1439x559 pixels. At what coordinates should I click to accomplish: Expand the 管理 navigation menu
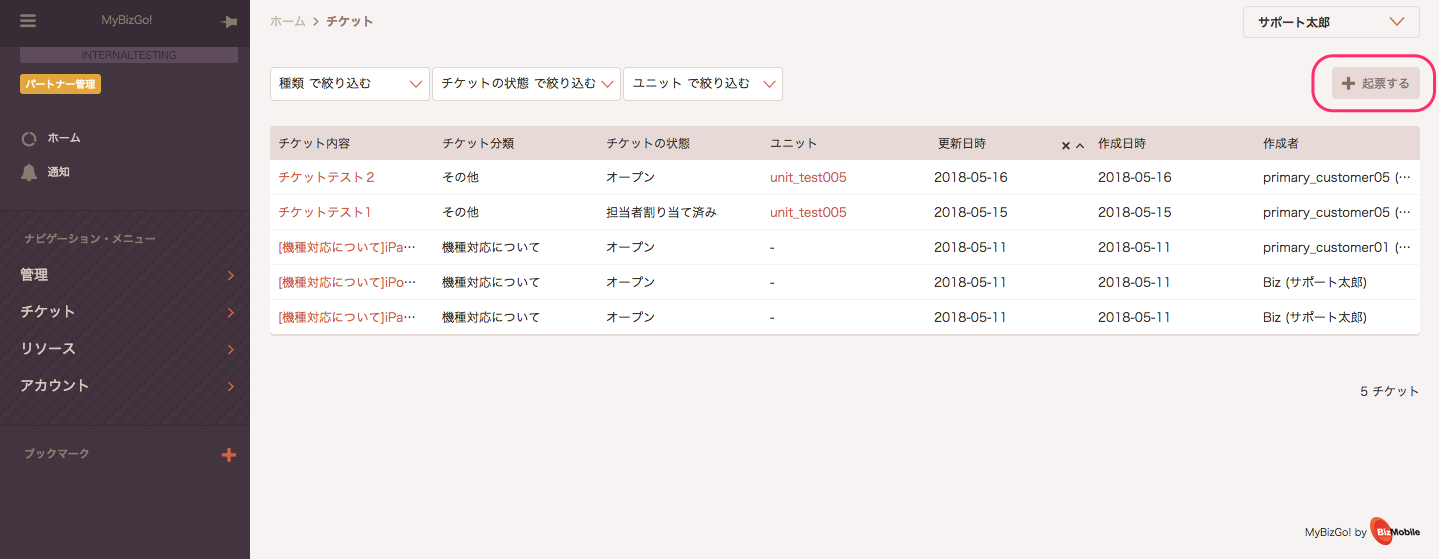125,275
